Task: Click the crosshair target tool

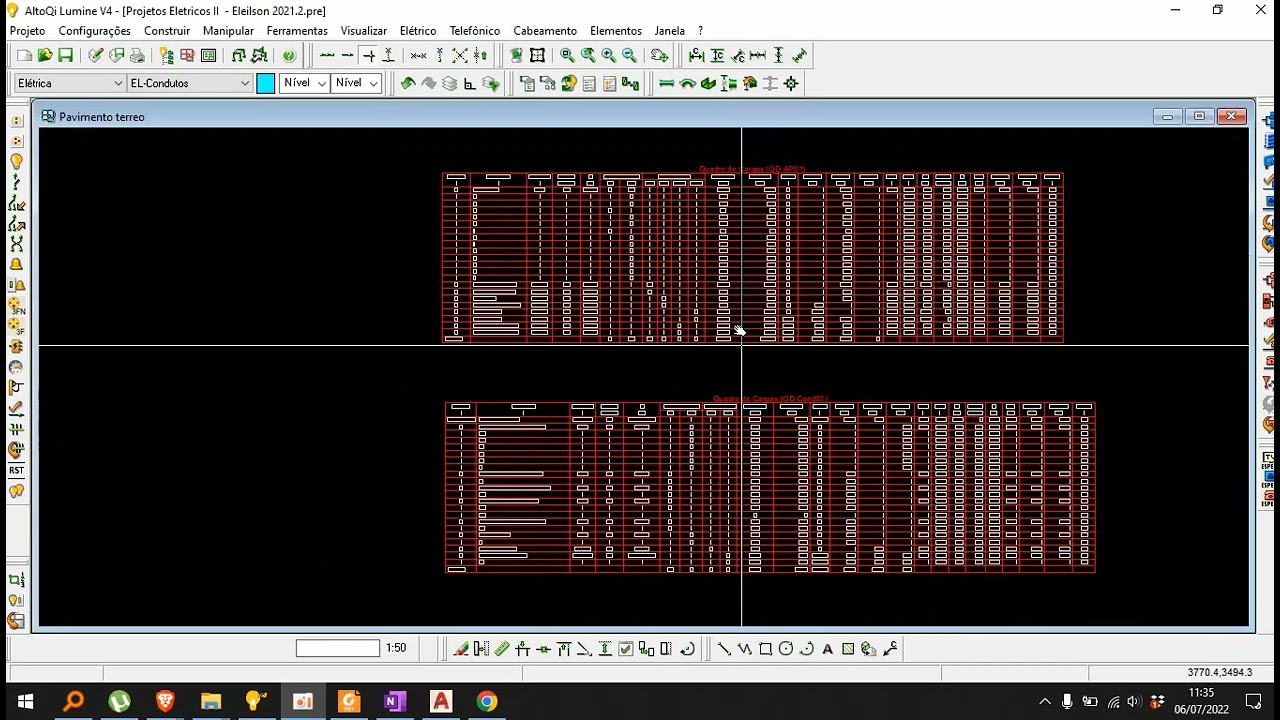Action: (791, 83)
